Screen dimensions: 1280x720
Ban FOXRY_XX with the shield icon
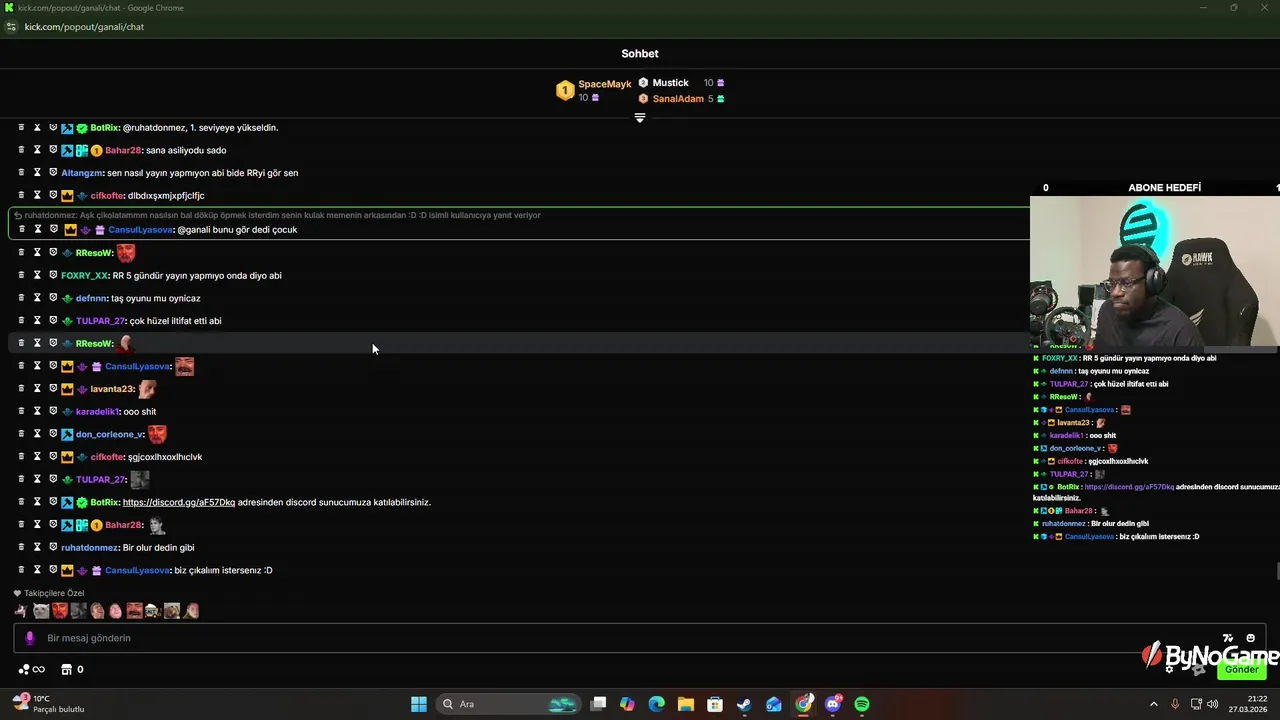pyautogui.click(x=53, y=275)
